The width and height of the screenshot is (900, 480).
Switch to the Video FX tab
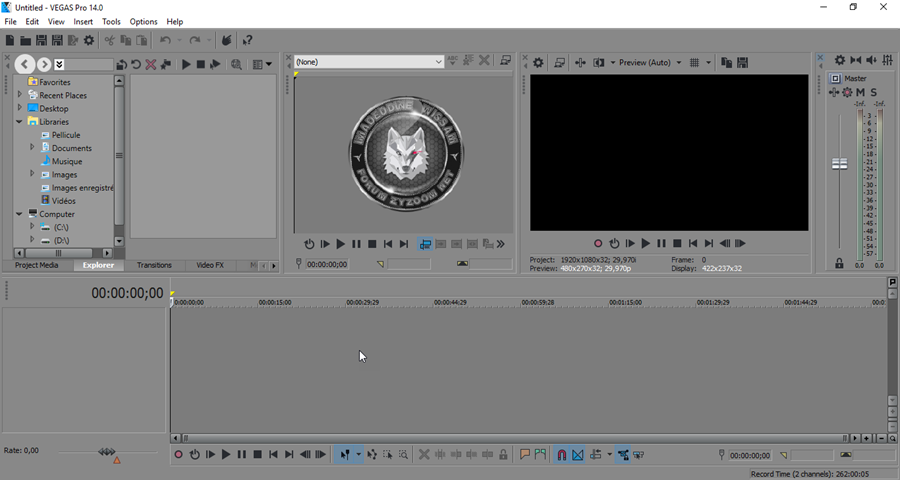click(x=210, y=265)
